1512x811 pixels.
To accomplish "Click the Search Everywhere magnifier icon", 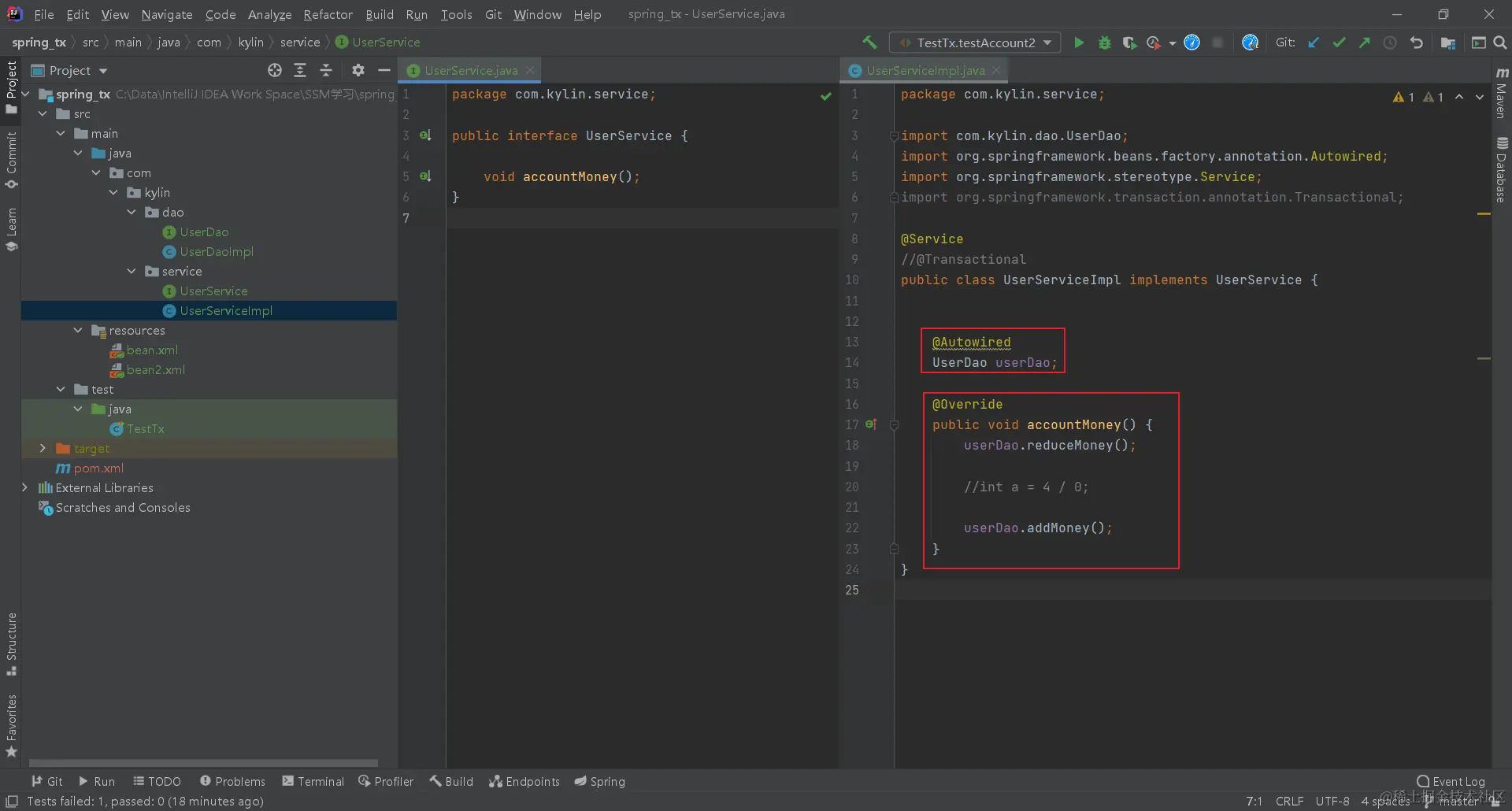I will (1500, 43).
